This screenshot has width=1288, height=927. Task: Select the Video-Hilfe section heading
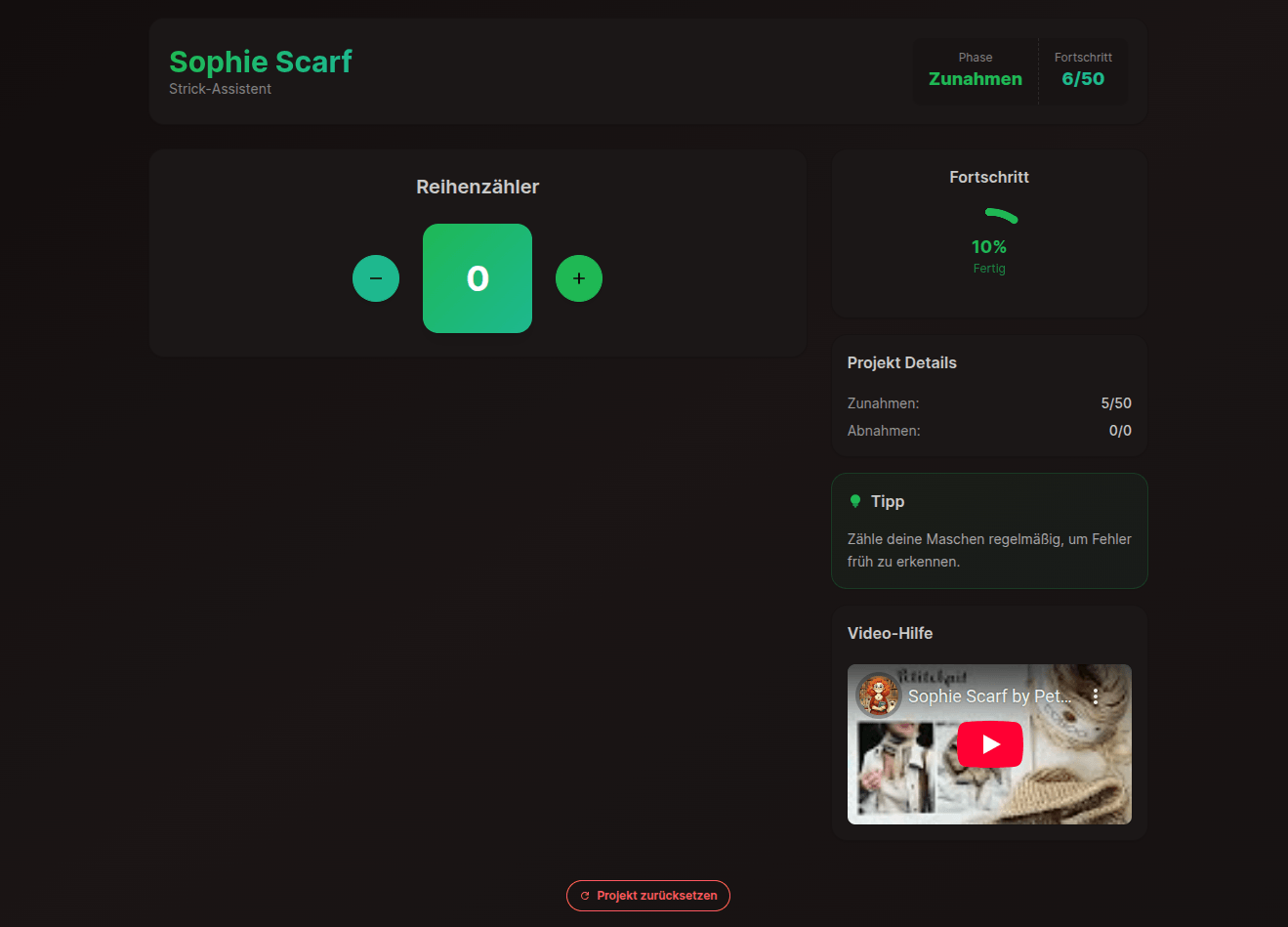890,633
